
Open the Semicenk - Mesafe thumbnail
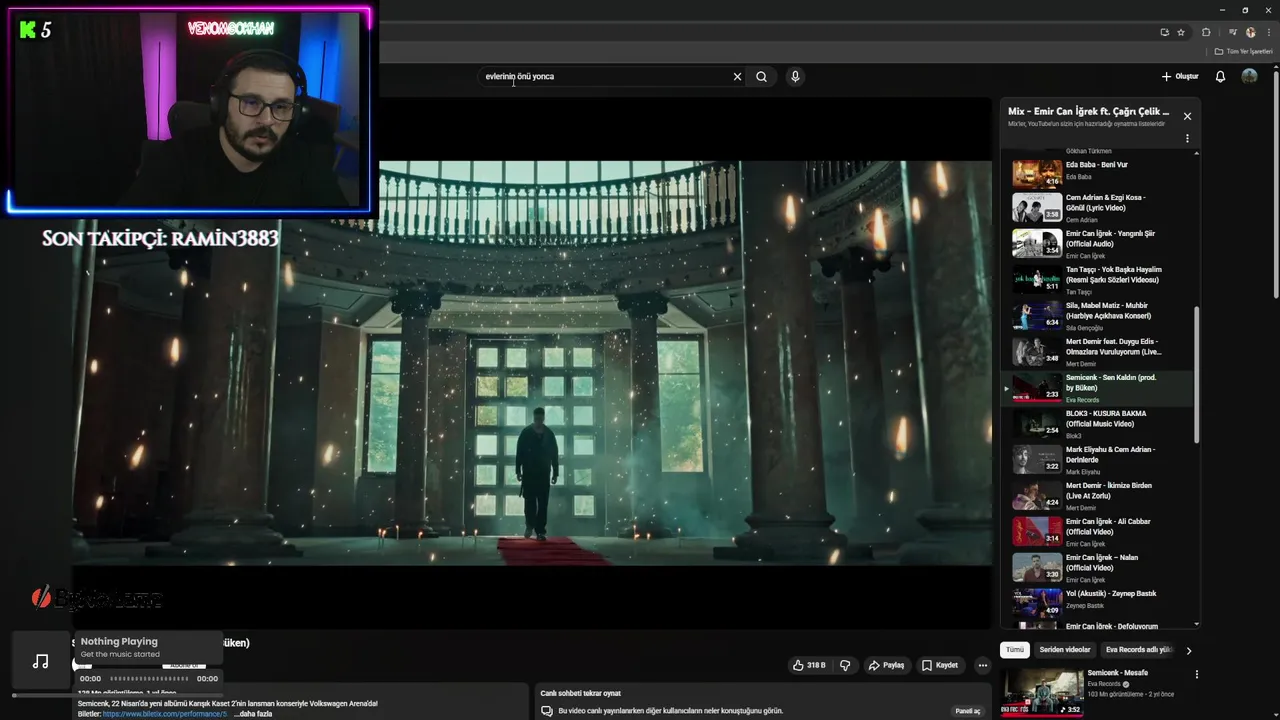[x=1043, y=692]
